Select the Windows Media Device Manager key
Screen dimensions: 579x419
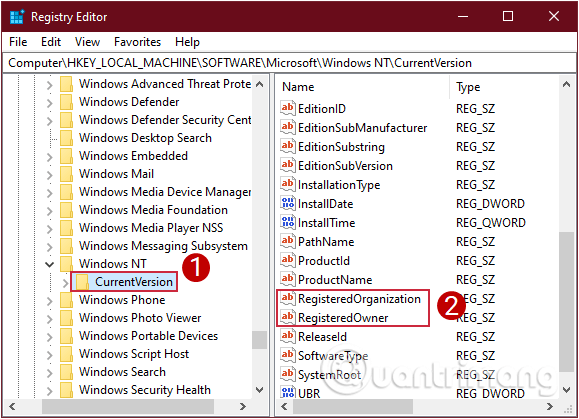pyautogui.click(x=165, y=192)
